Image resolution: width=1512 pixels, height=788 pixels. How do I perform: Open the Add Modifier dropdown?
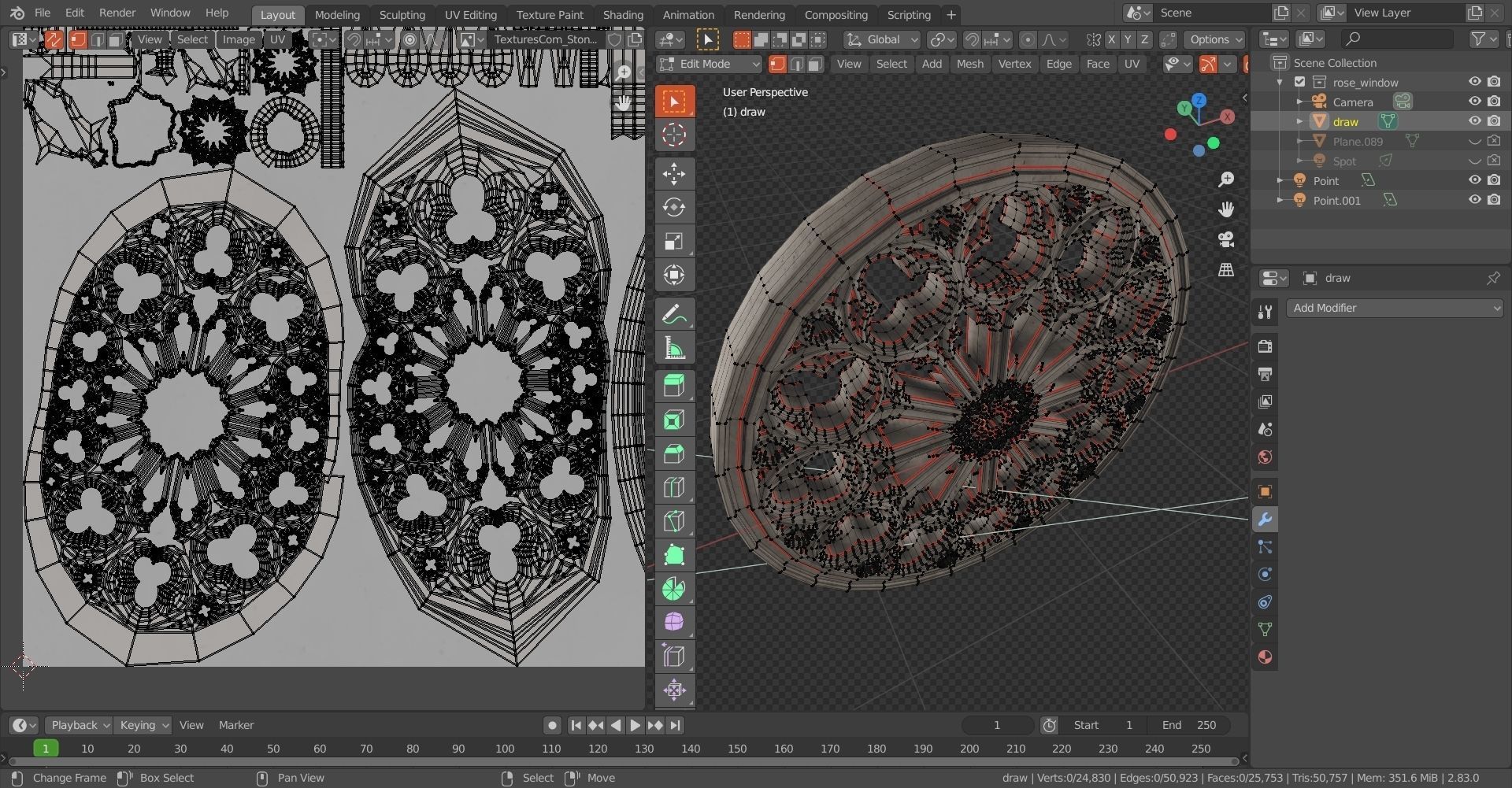coord(1395,308)
